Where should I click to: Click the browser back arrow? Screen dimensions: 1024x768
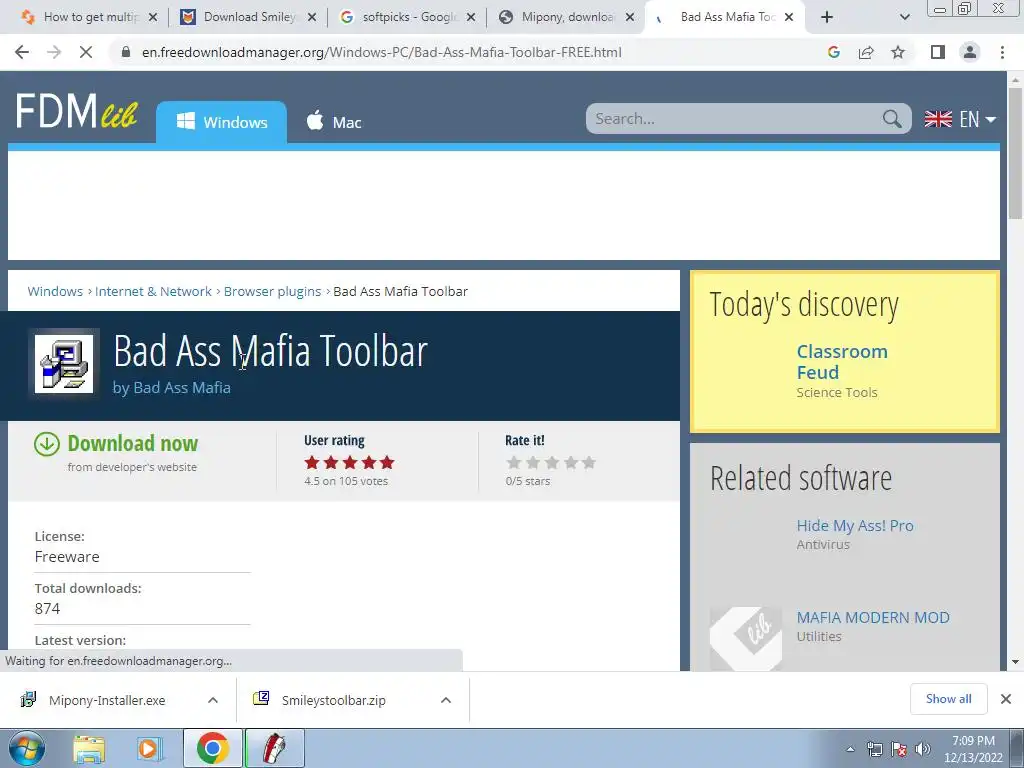click(x=22, y=52)
